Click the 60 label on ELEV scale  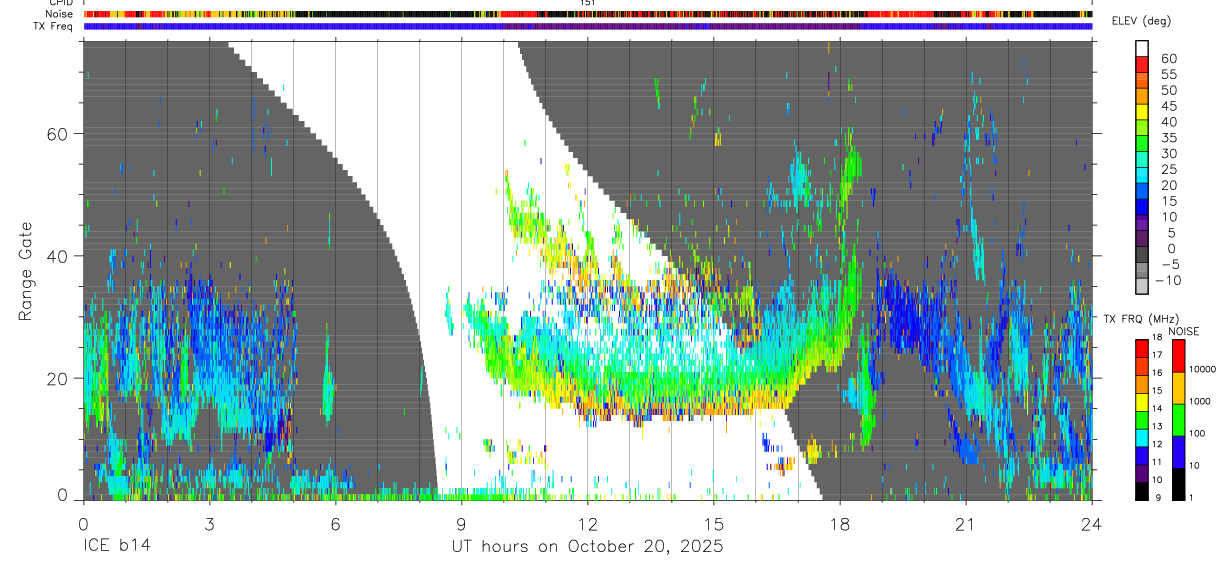1168,59
